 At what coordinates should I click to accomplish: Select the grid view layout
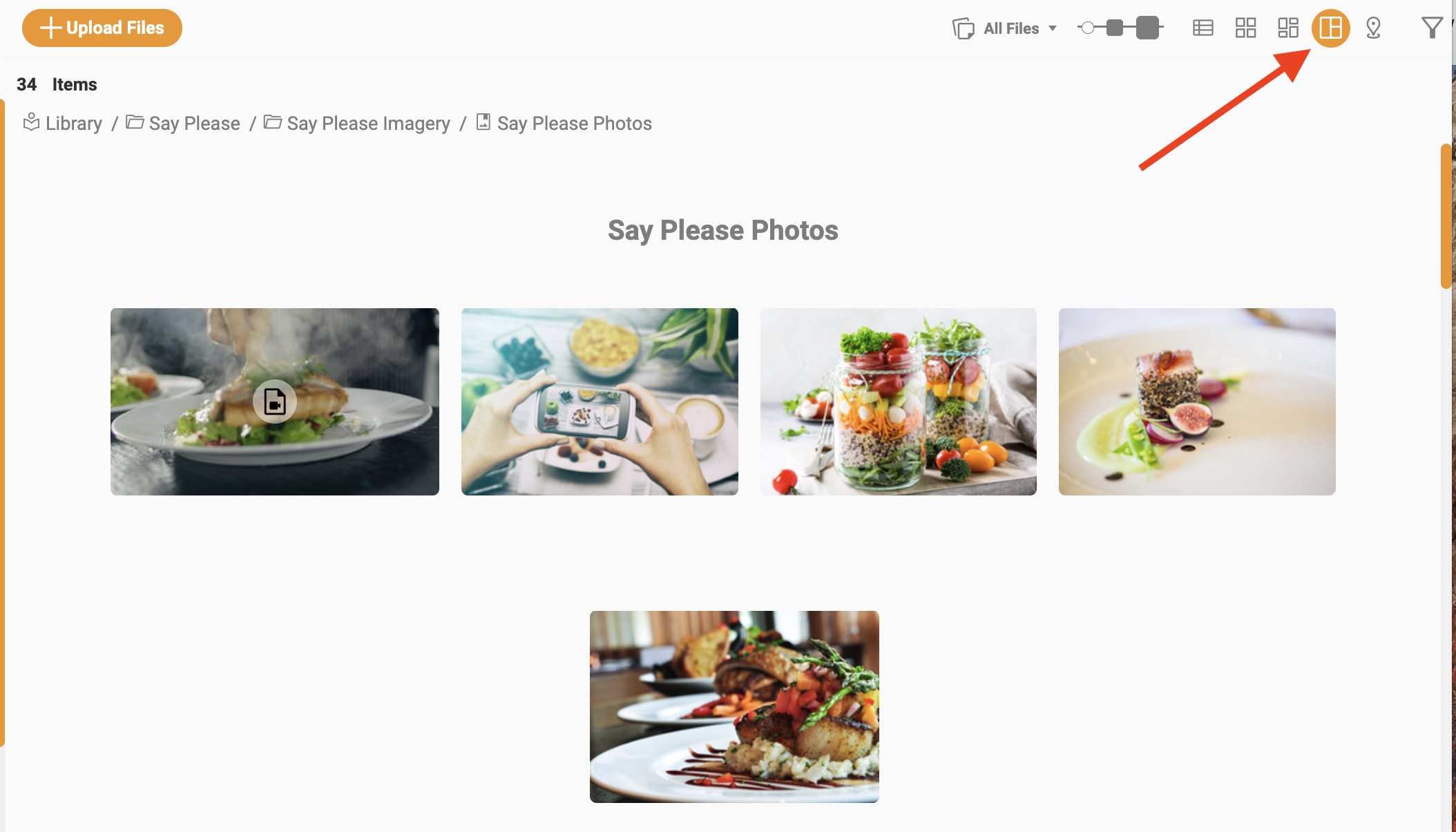(x=1245, y=28)
